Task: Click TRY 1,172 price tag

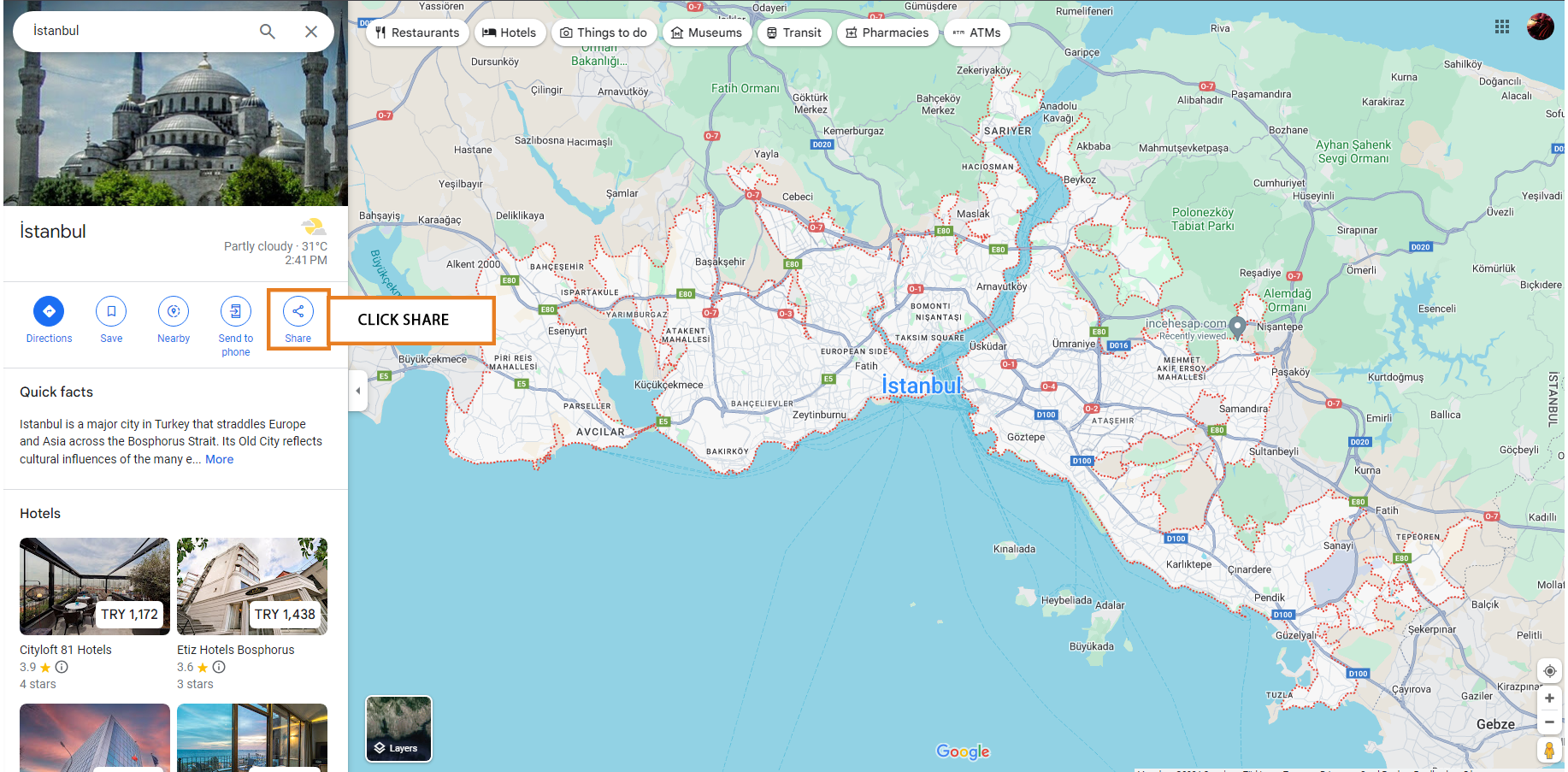Action: tap(129, 614)
